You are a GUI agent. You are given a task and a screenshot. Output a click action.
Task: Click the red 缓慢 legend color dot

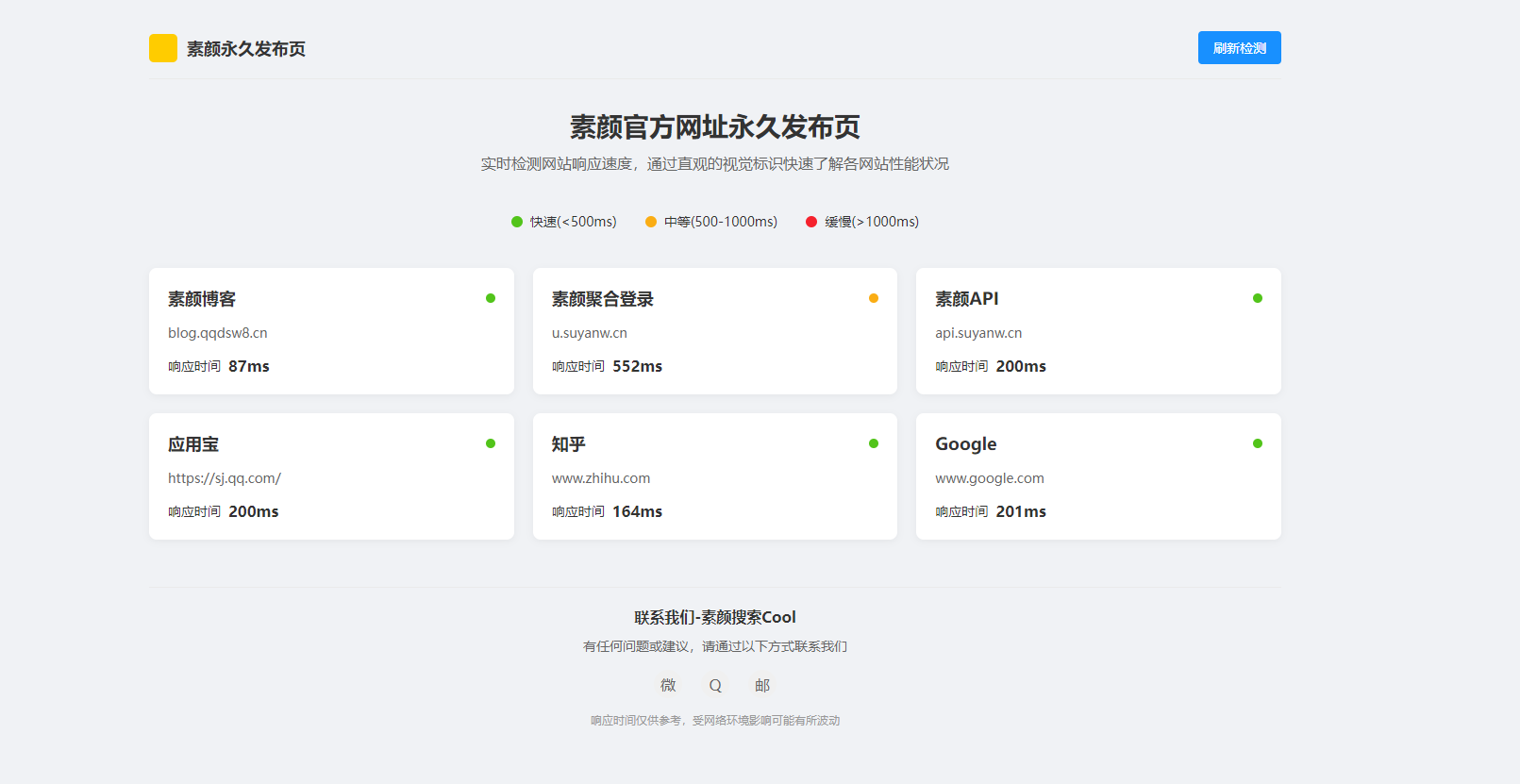pyautogui.click(x=811, y=222)
